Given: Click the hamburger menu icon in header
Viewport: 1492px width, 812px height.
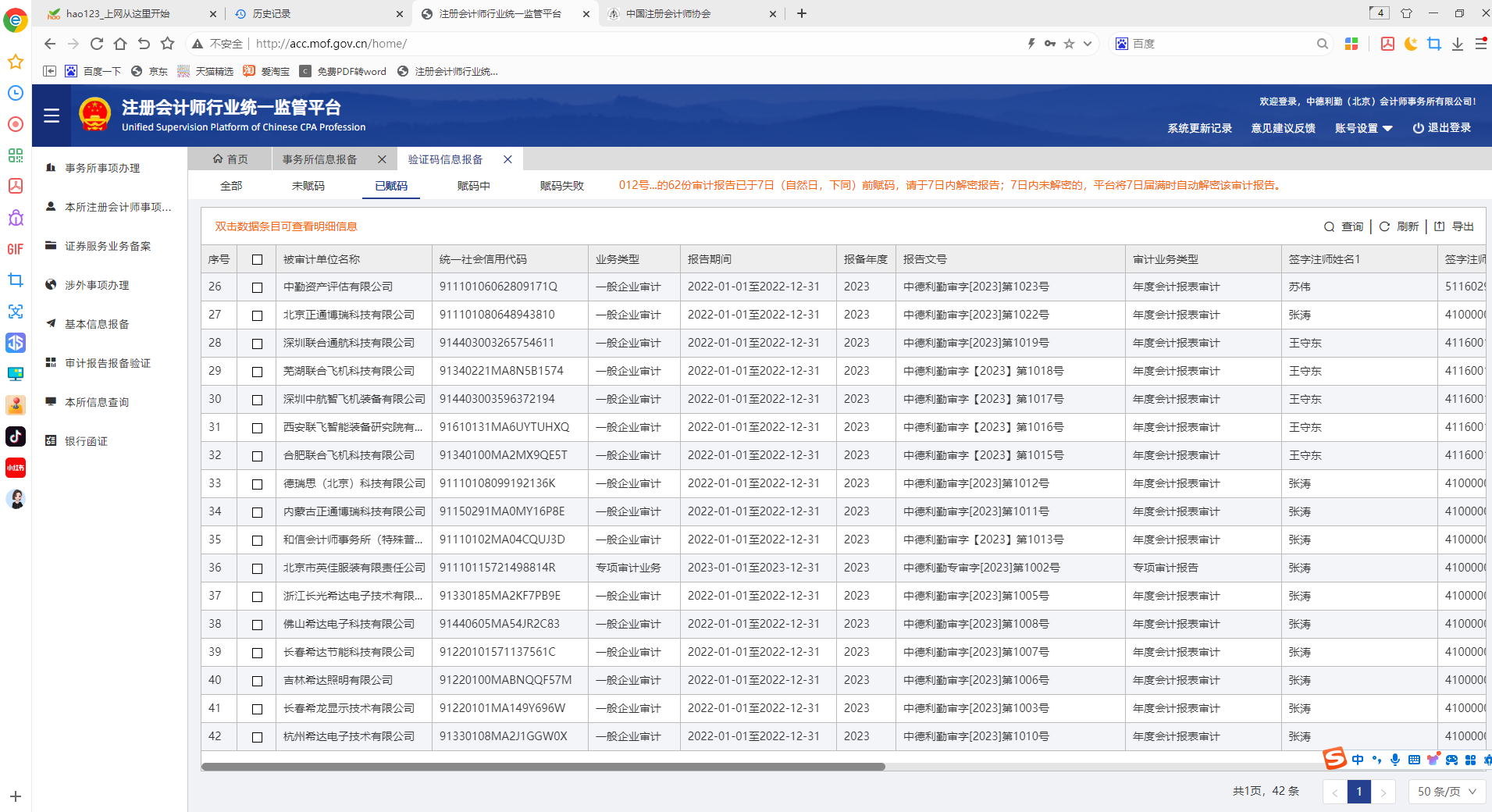Looking at the screenshot, I should pos(52,116).
